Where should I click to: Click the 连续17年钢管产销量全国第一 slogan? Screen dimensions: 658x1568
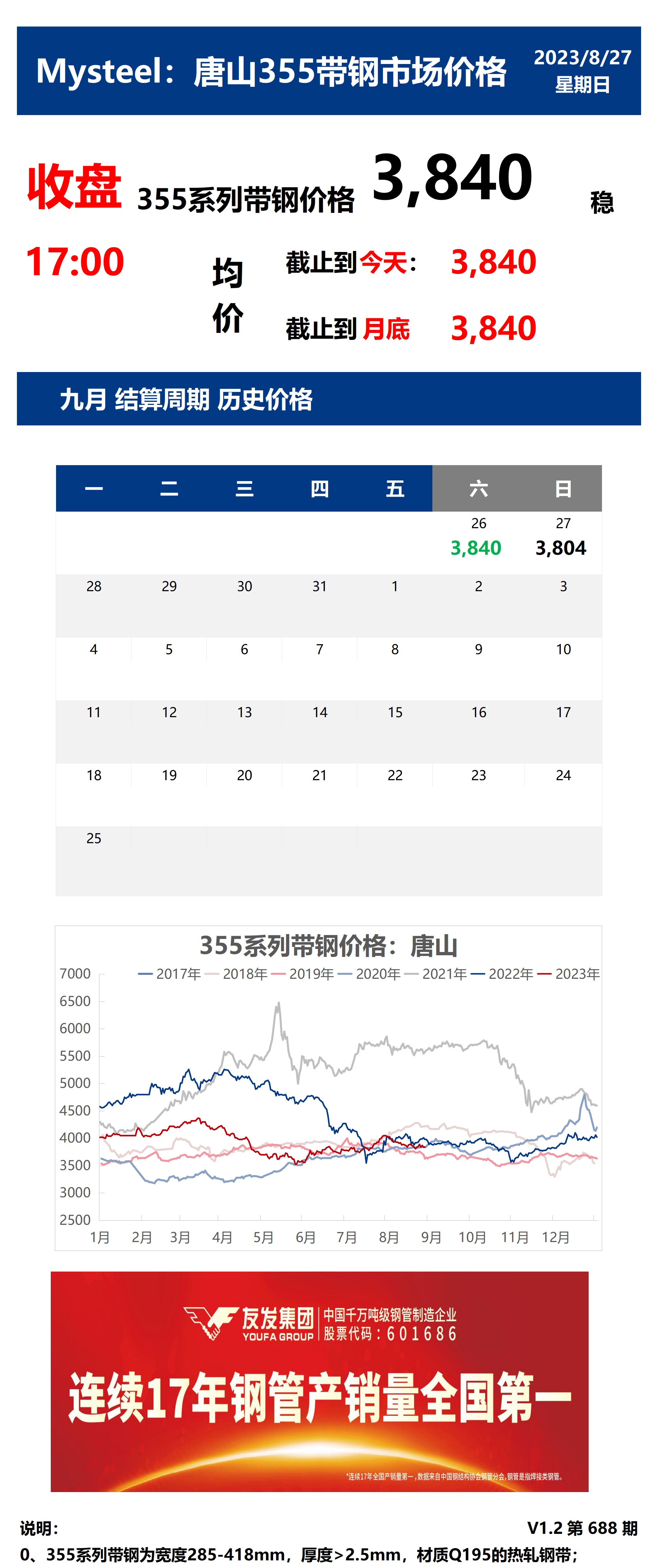pyautogui.click(x=319, y=1398)
